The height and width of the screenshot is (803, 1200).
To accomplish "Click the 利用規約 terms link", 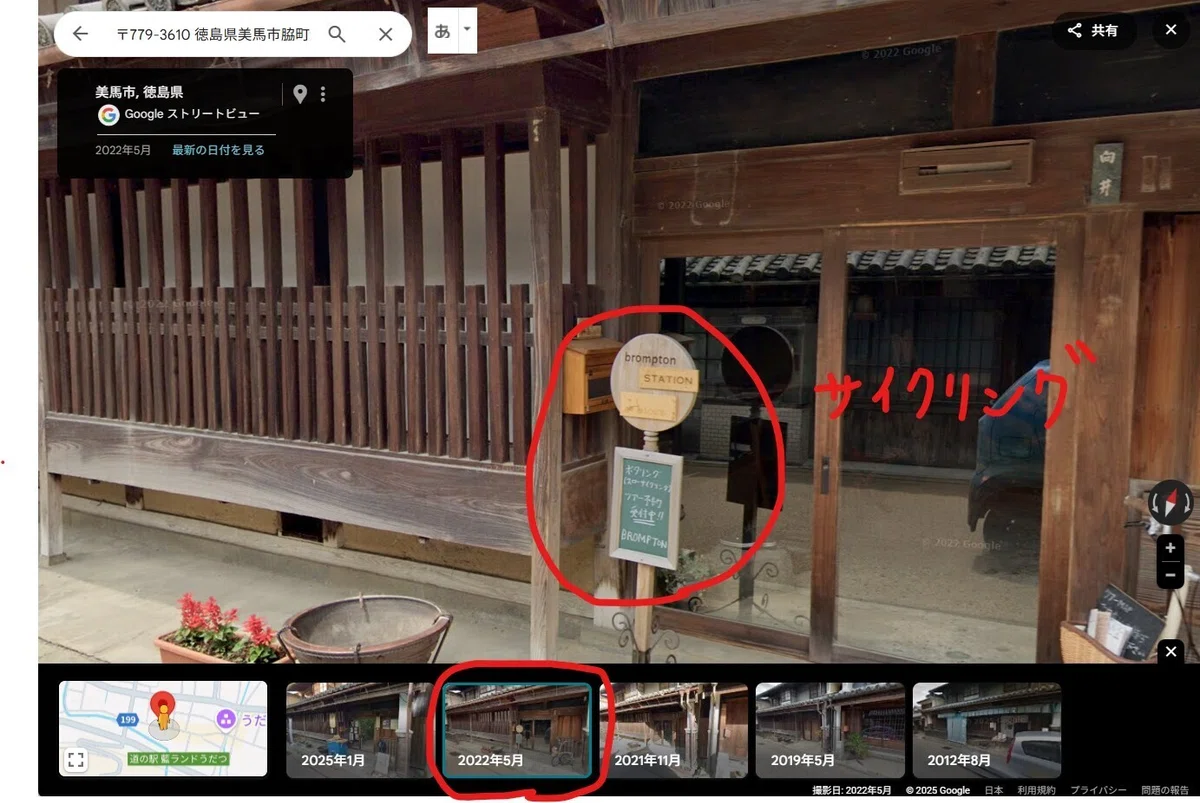I will coord(1035,790).
